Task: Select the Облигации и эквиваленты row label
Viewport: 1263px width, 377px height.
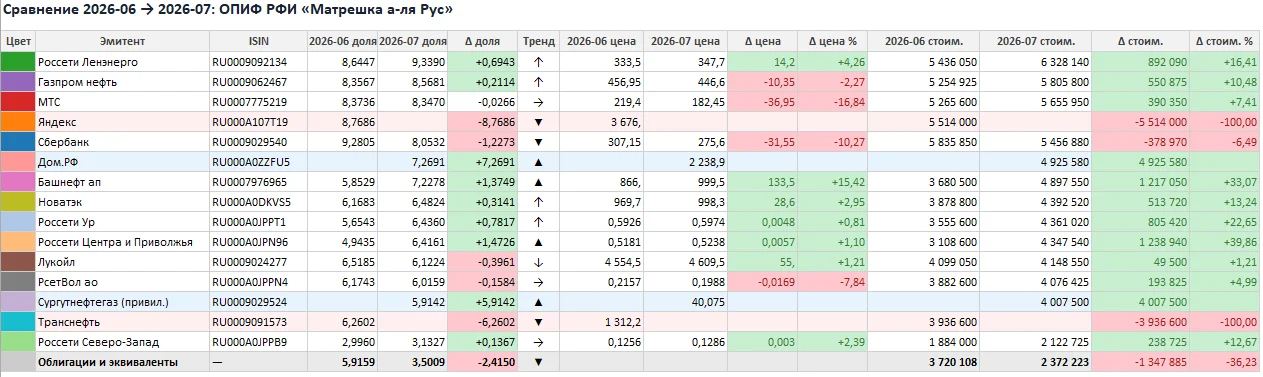Action: [122, 361]
